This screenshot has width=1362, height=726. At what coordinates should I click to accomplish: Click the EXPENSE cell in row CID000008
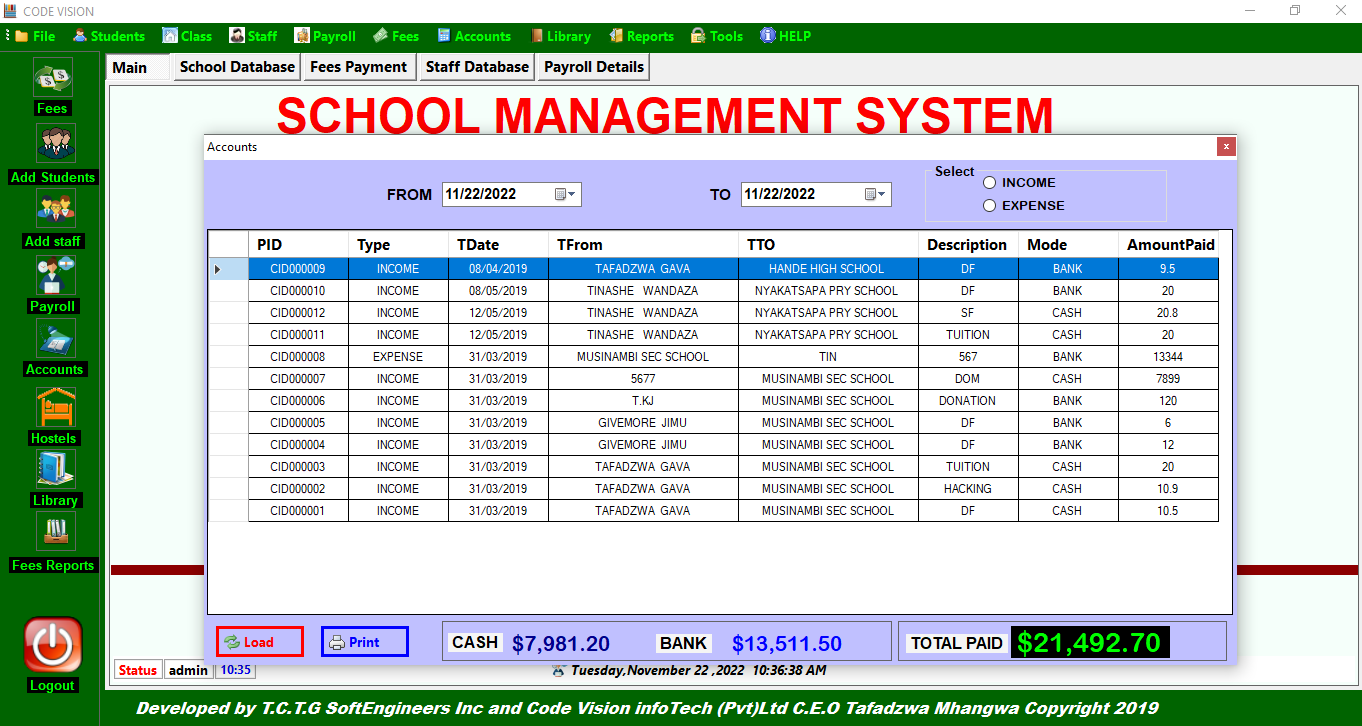[x=398, y=357]
